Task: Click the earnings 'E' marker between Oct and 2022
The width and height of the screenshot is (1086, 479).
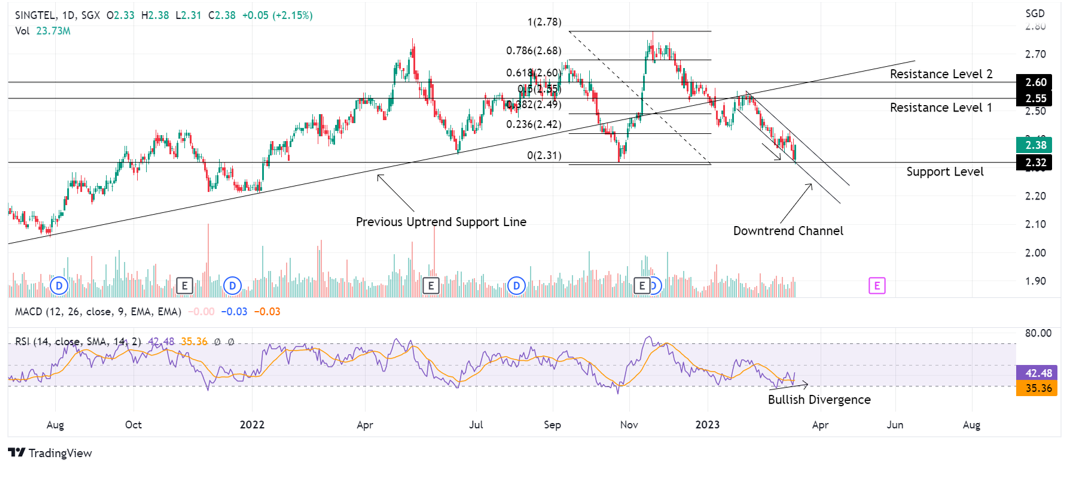Action: (184, 284)
